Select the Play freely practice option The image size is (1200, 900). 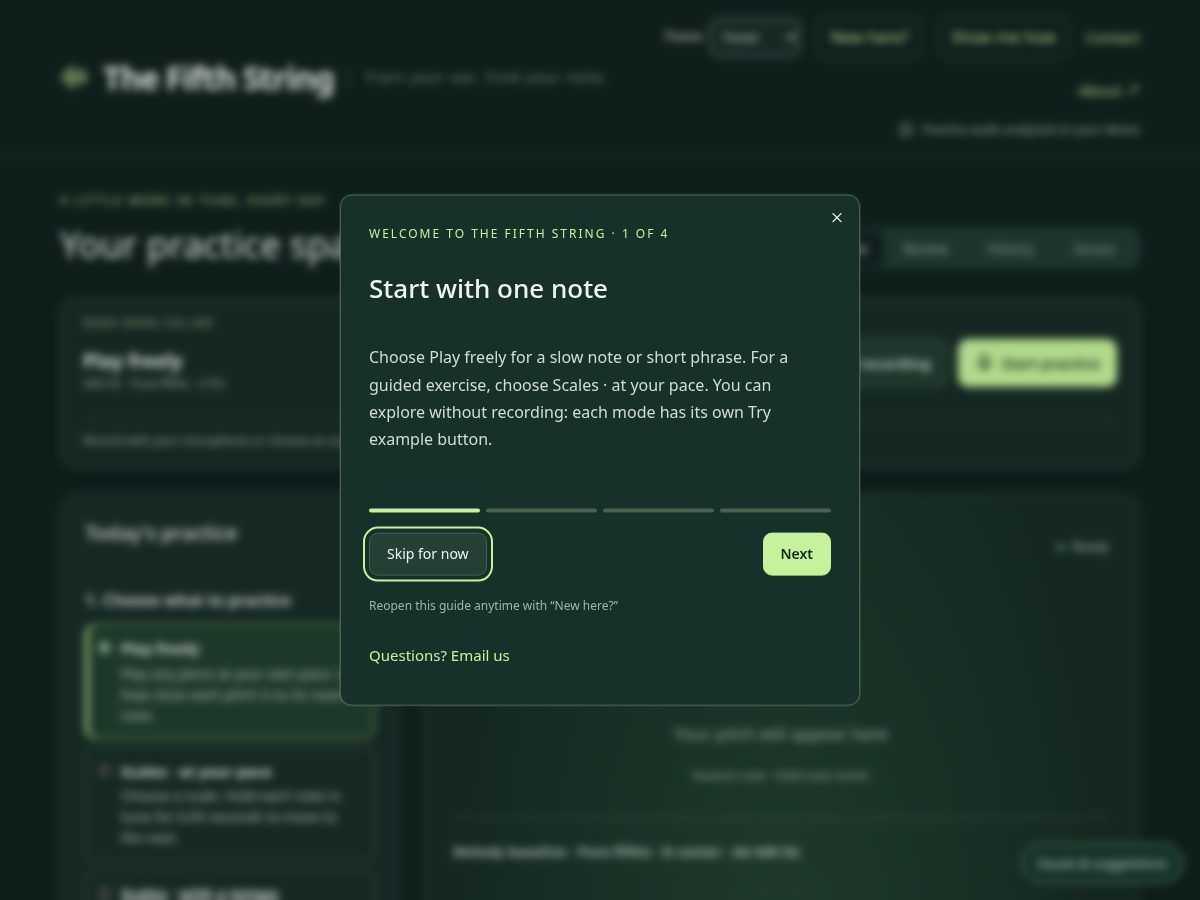coord(228,682)
